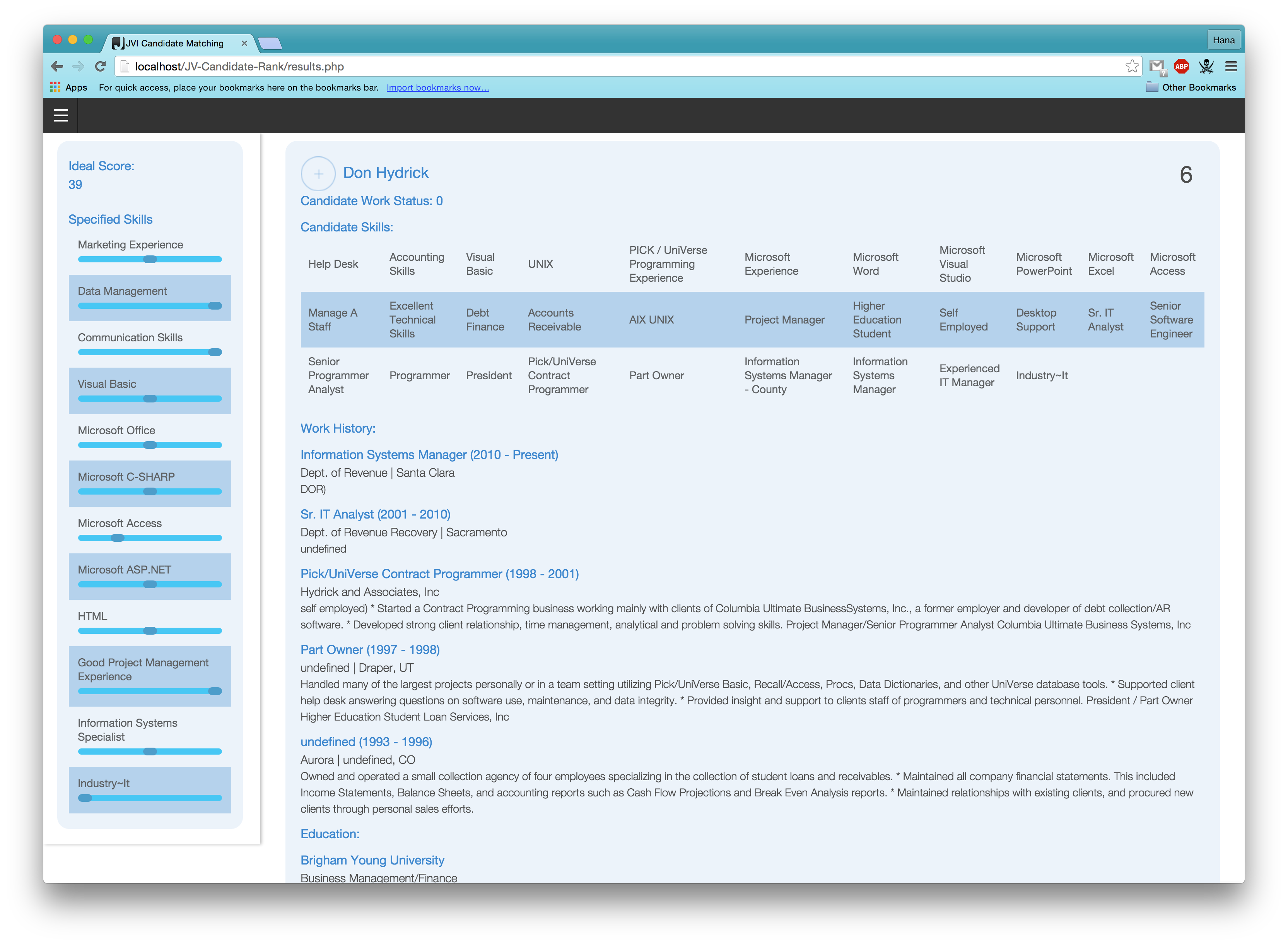Click the Data Management slider track

tap(143, 306)
